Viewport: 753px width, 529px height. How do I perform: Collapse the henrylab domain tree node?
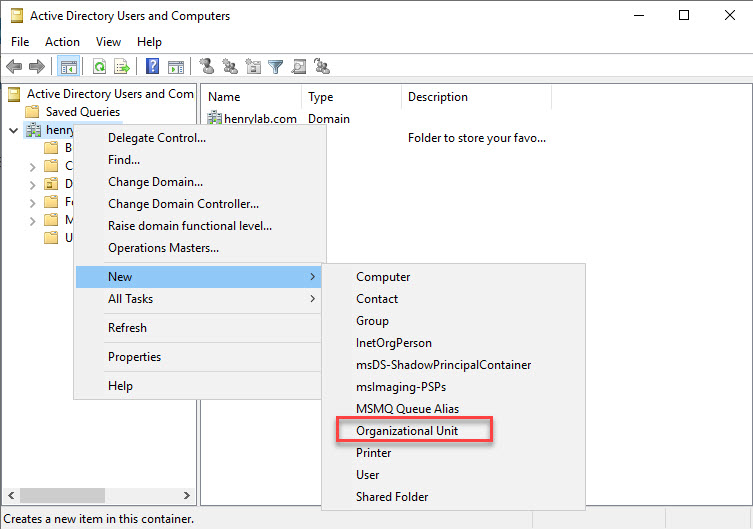[x=13, y=131]
